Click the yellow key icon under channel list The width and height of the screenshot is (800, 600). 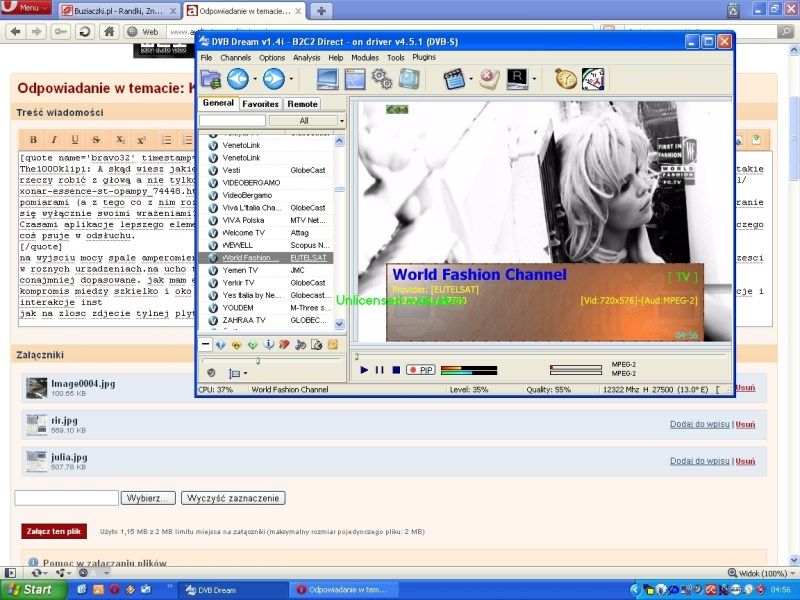(333, 345)
